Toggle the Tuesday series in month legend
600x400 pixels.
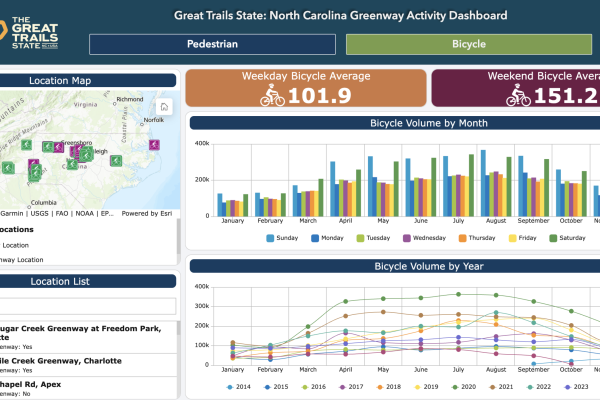click(x=373, y=238)
